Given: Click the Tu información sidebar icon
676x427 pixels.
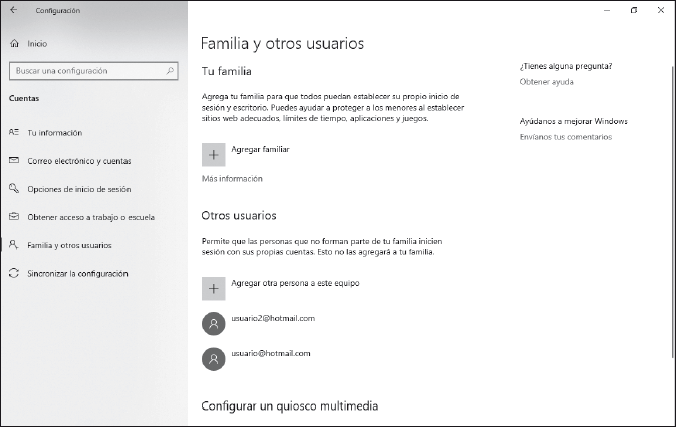Looking at the screenshot, I should point(13,132).
